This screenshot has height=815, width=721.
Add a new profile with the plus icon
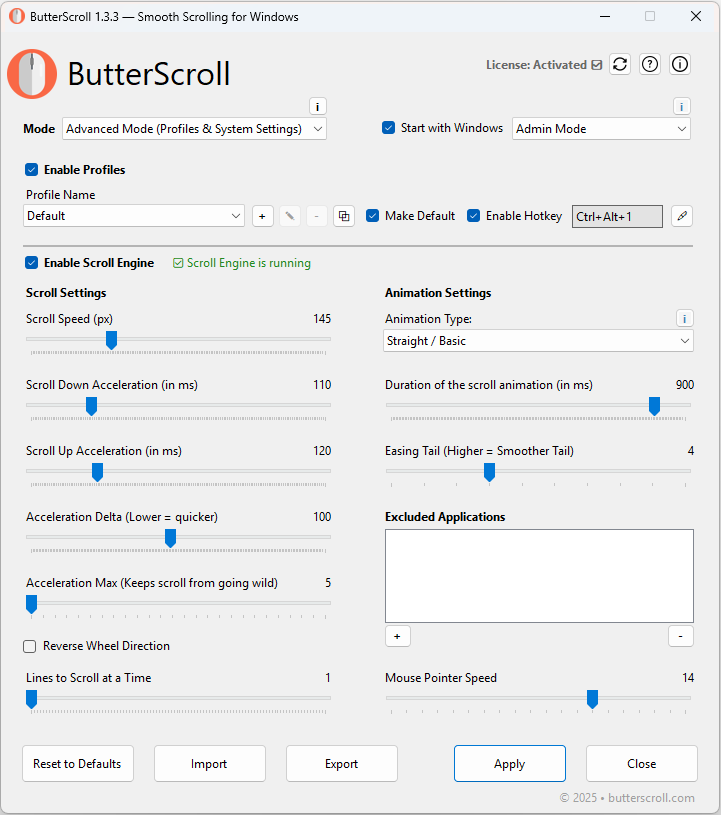(262, 216)
